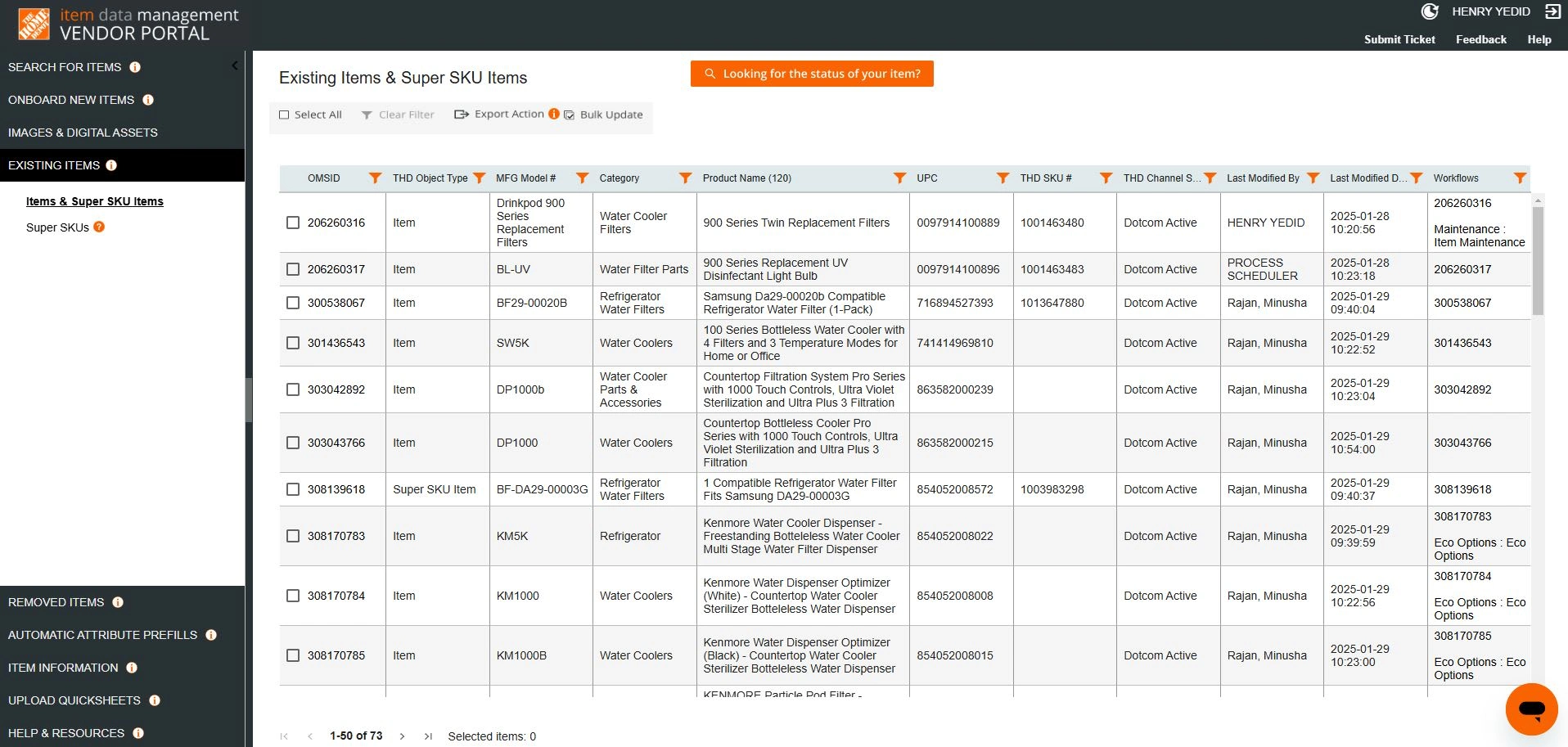Screen dimensions: 1568x747
Task: Filter the Product Name column
Action: (x=899, y=178)
